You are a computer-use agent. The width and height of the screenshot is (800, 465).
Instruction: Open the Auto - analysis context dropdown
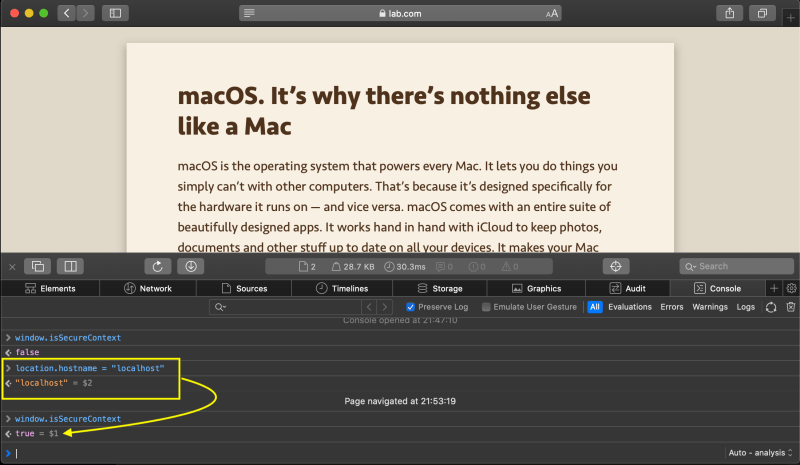point(760,453)
